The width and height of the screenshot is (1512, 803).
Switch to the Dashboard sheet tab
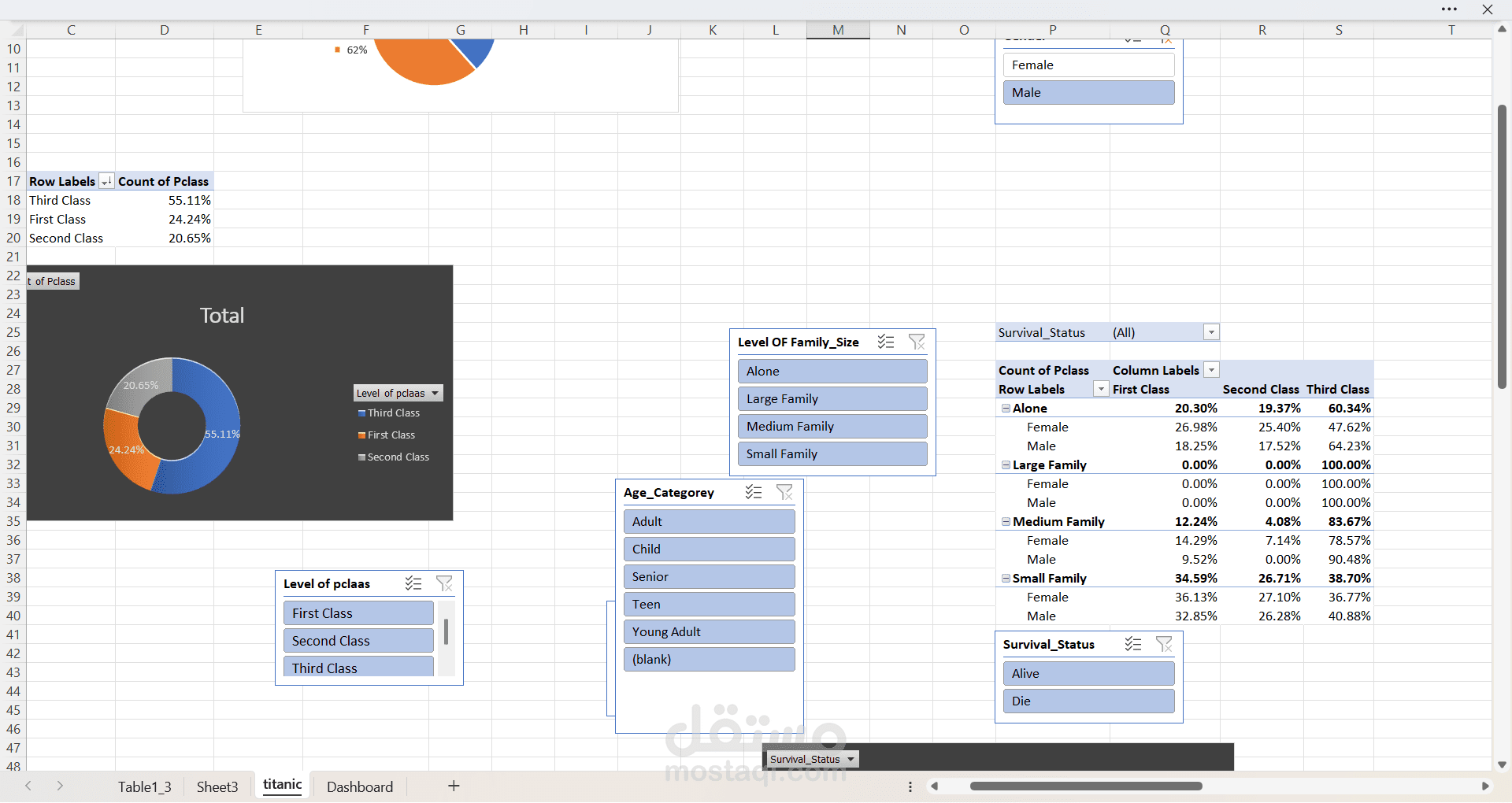click(x=359, y=786)
